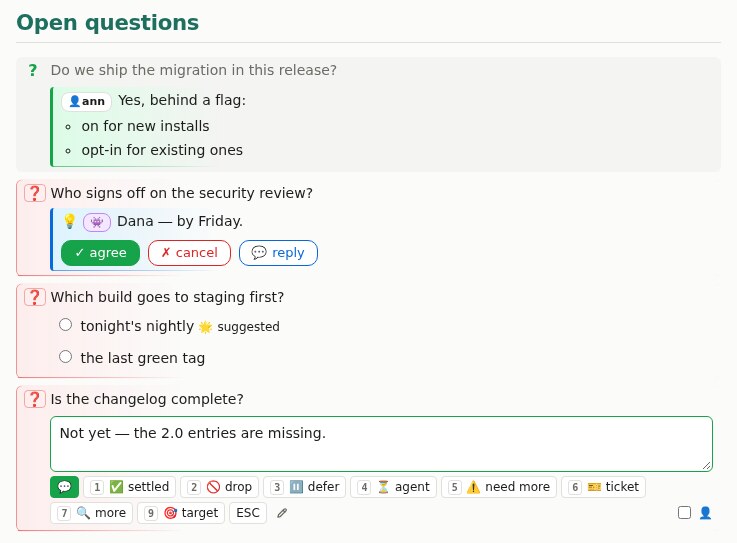Select the tonight's nightly radio option
The height and width of the screenshot is (543, 737).
[x=65, y=325]
